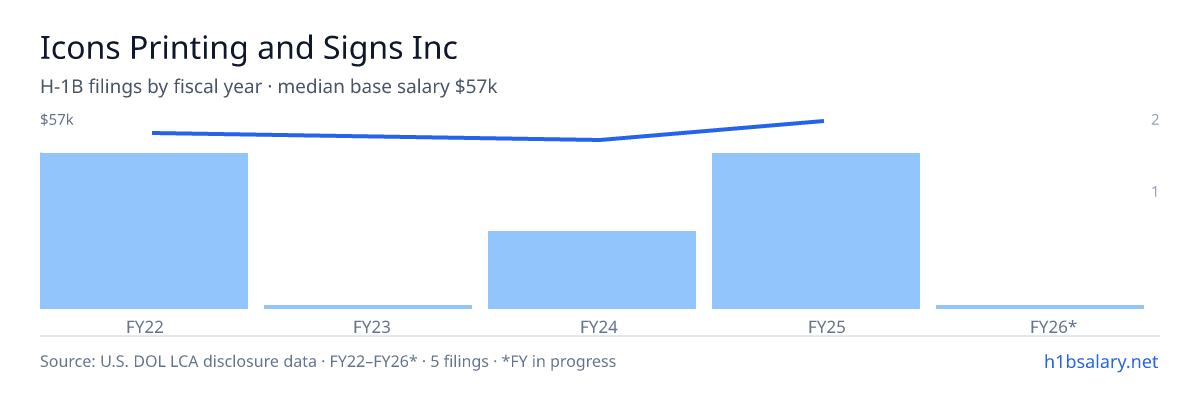The width and height of the screenshot is (1200, 400).
Task: Click the right axis value 1
Action: pyautogui.click(x=1155, y=191)
